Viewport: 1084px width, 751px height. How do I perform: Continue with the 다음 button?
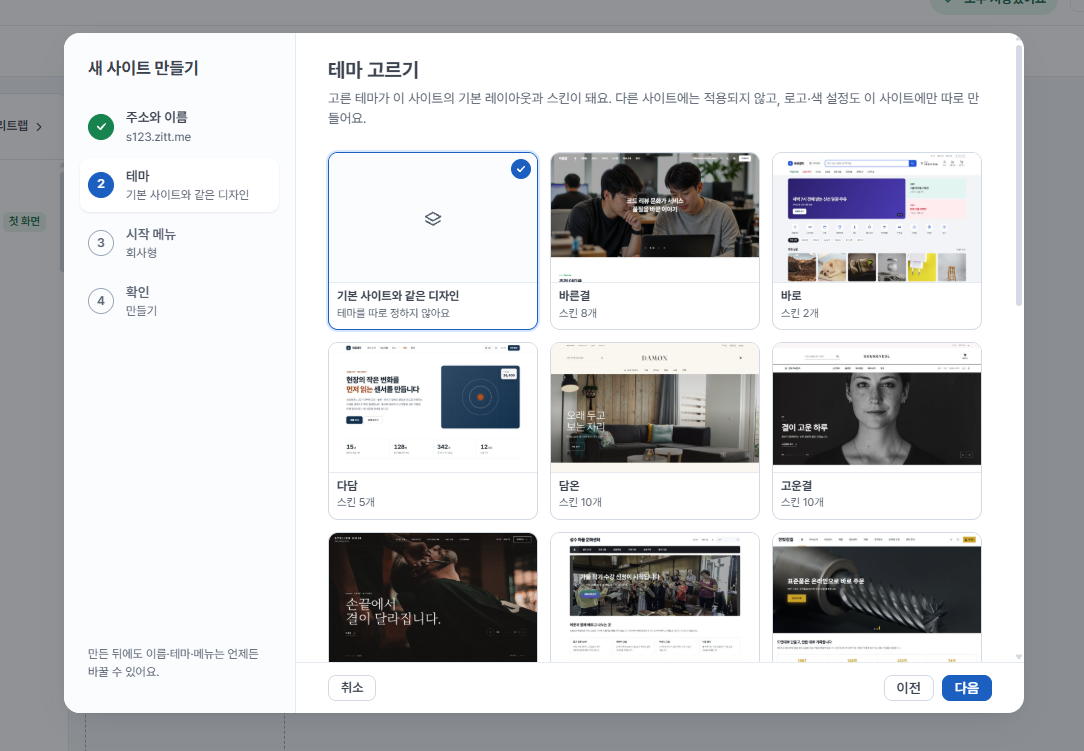(966, 688)
